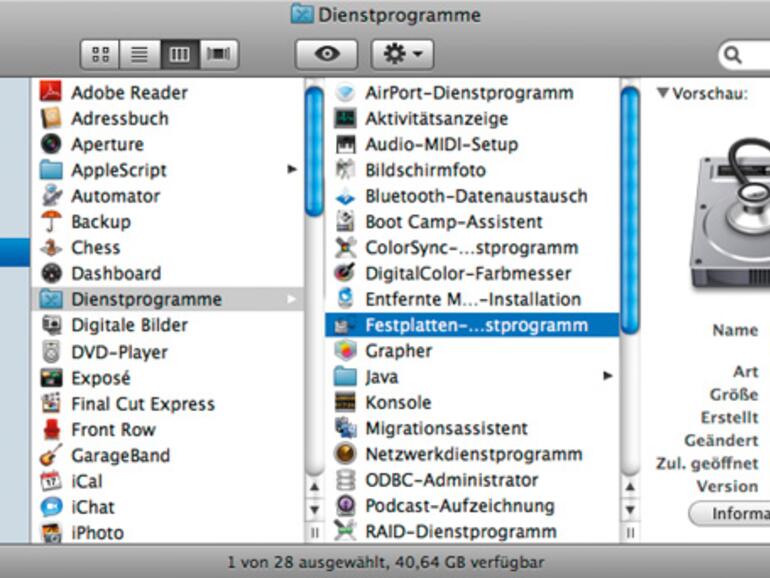This screenshot has width=770, height=578.
Task: Select the DVD-Player icon
Action: (x=51, y=352)
